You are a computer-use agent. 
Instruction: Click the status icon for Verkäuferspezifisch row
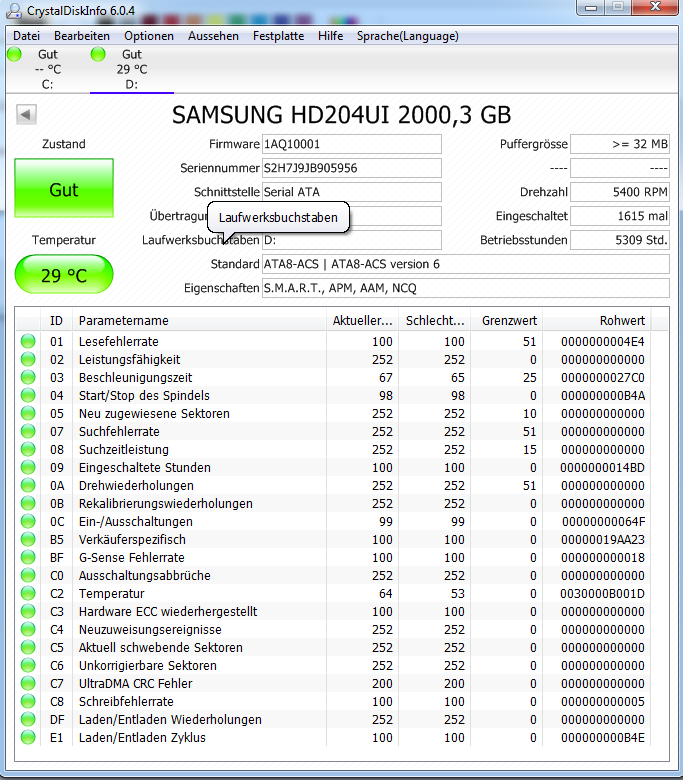28,539
